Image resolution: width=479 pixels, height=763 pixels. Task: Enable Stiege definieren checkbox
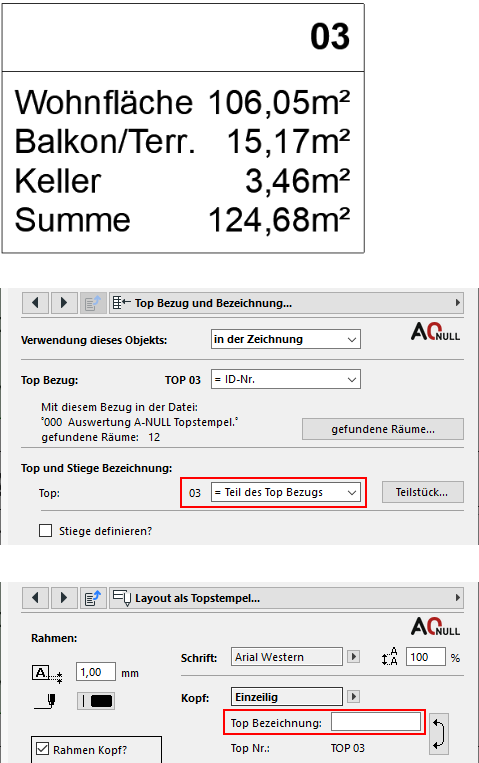[x=45, y=530]
